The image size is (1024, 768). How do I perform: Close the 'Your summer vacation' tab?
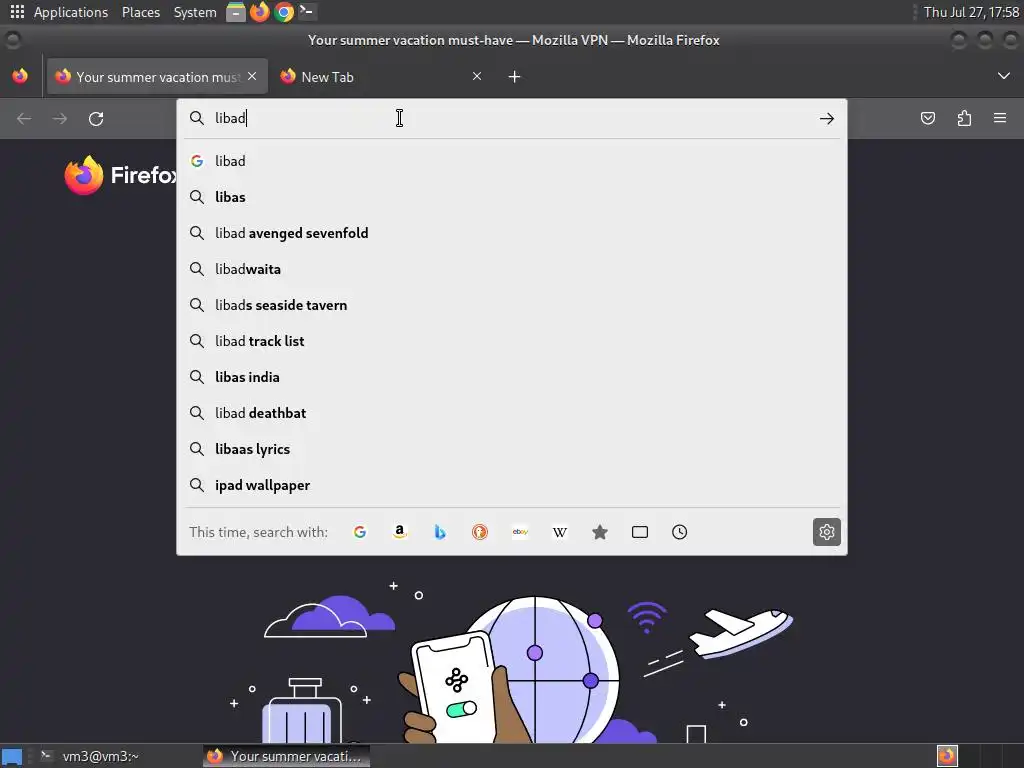tap(252, 76)
